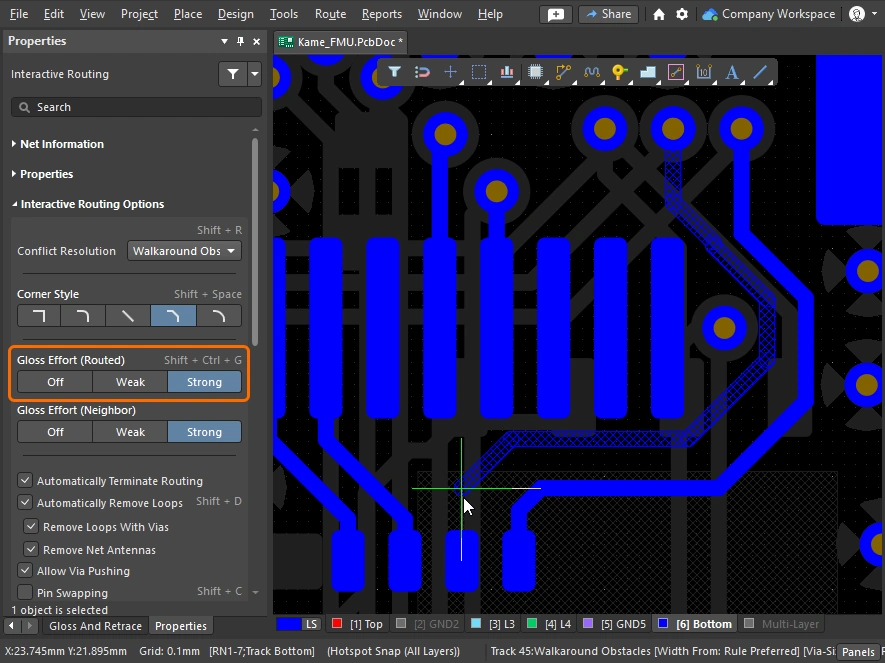Toggle the Allow Via Pushing checkbox
Viewport: 885px width, 663px height.
click(26, 571)
